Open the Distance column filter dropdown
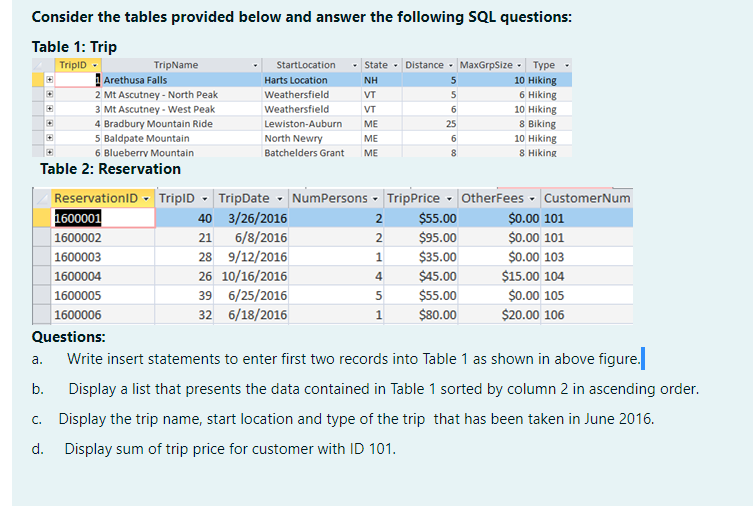The height and width of the screenshot is (506, 753). coord(450,65)
